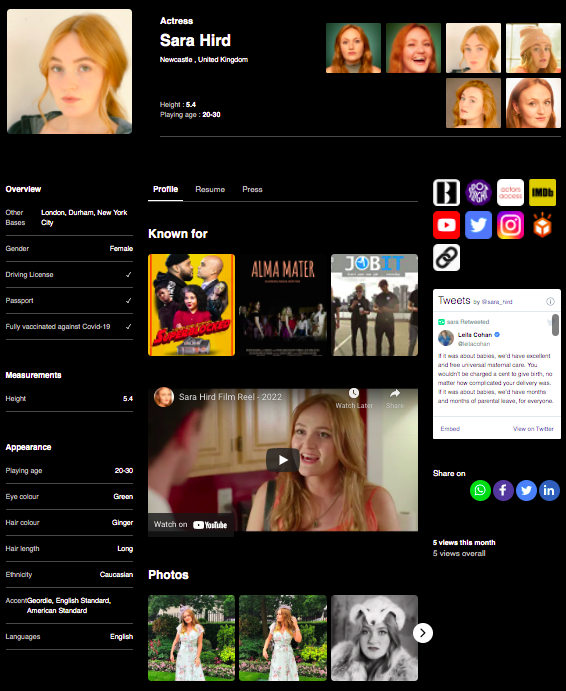The image size is (566, 691).
Task: Open the Alma Mater poster
Action: 283,305
